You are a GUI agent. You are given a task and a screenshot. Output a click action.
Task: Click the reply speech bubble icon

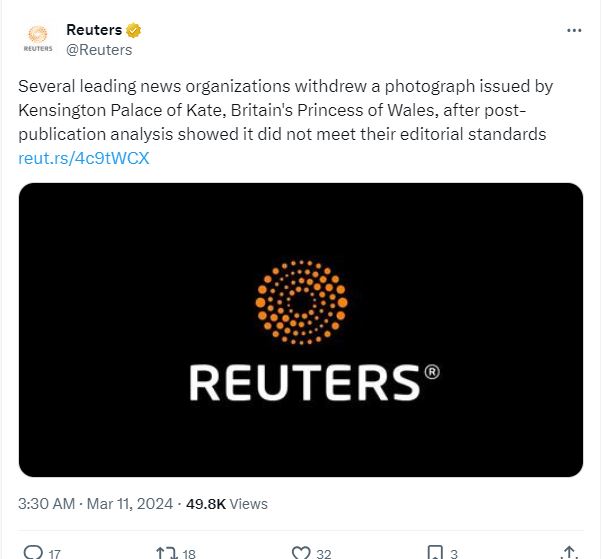pyautogui.click(x=32, y=551)
